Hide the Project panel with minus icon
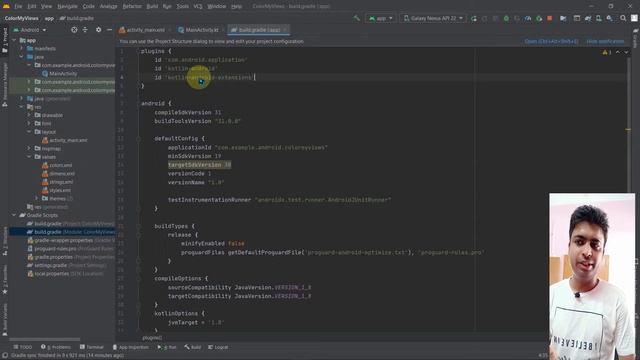This screenshot has height=360, width=640. pos(109,30)
